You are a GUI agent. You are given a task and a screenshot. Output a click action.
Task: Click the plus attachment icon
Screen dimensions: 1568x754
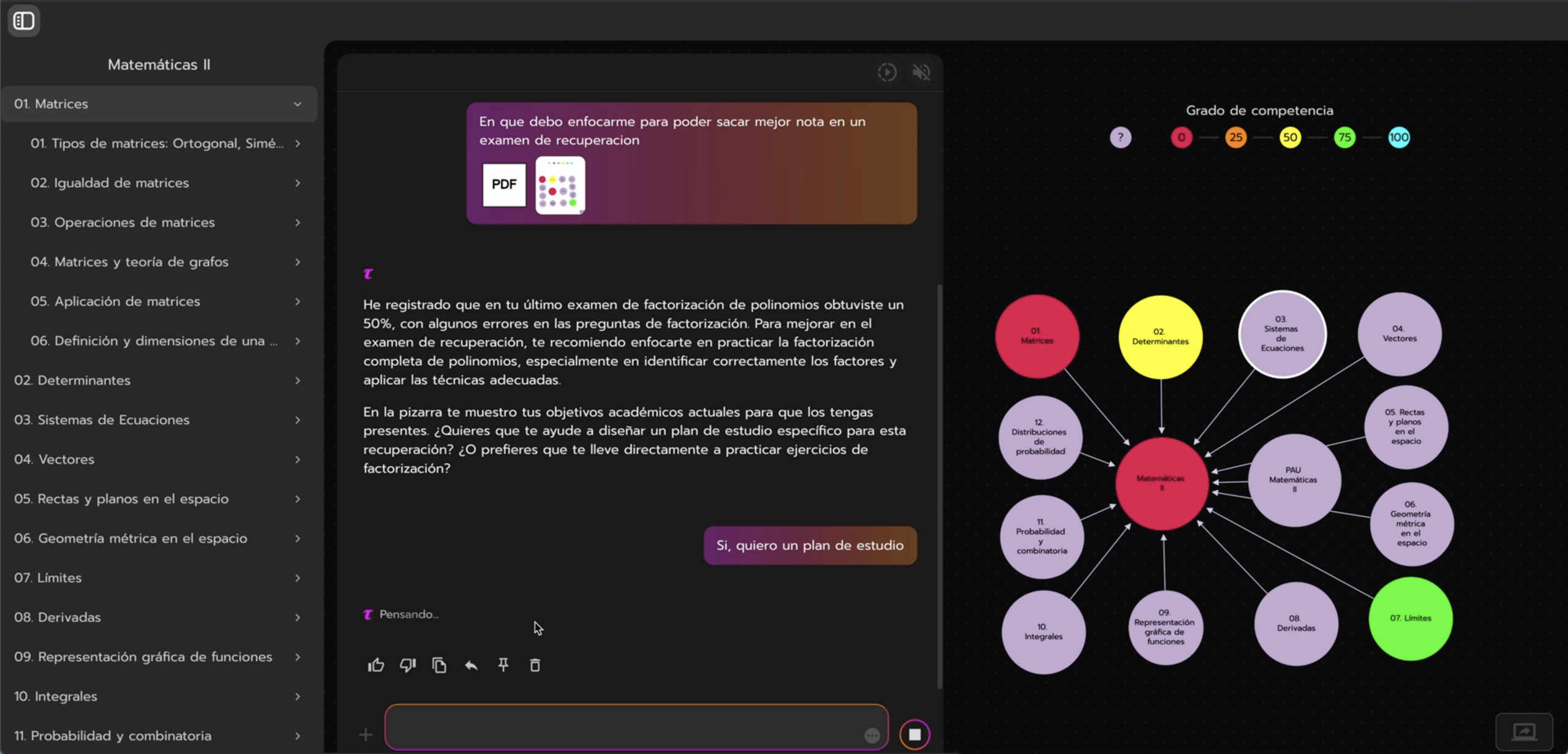pos(366,734)
